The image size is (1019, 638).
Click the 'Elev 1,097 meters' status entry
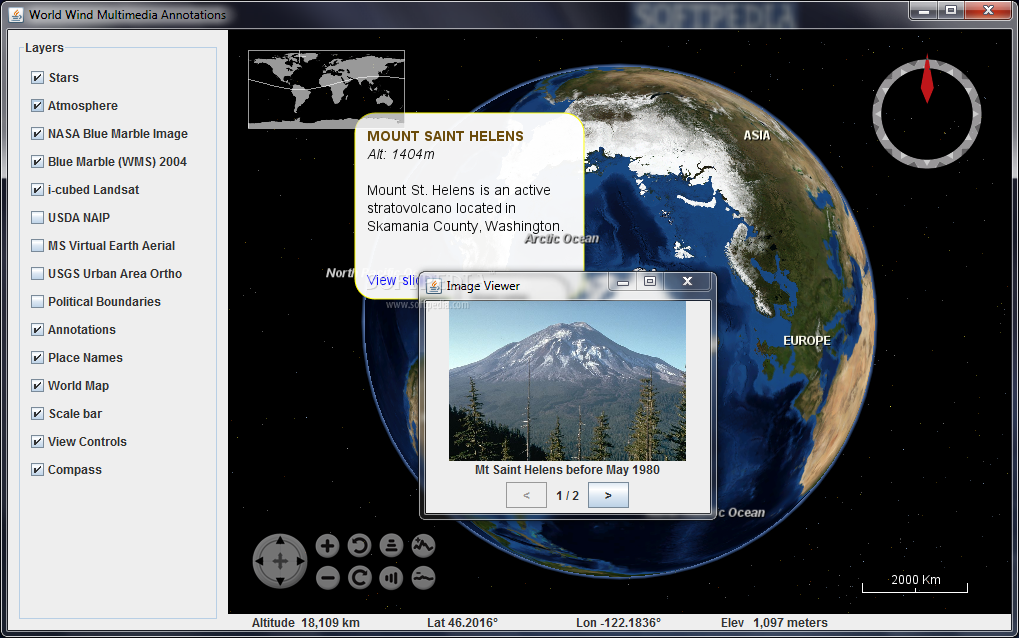point(774,622)
